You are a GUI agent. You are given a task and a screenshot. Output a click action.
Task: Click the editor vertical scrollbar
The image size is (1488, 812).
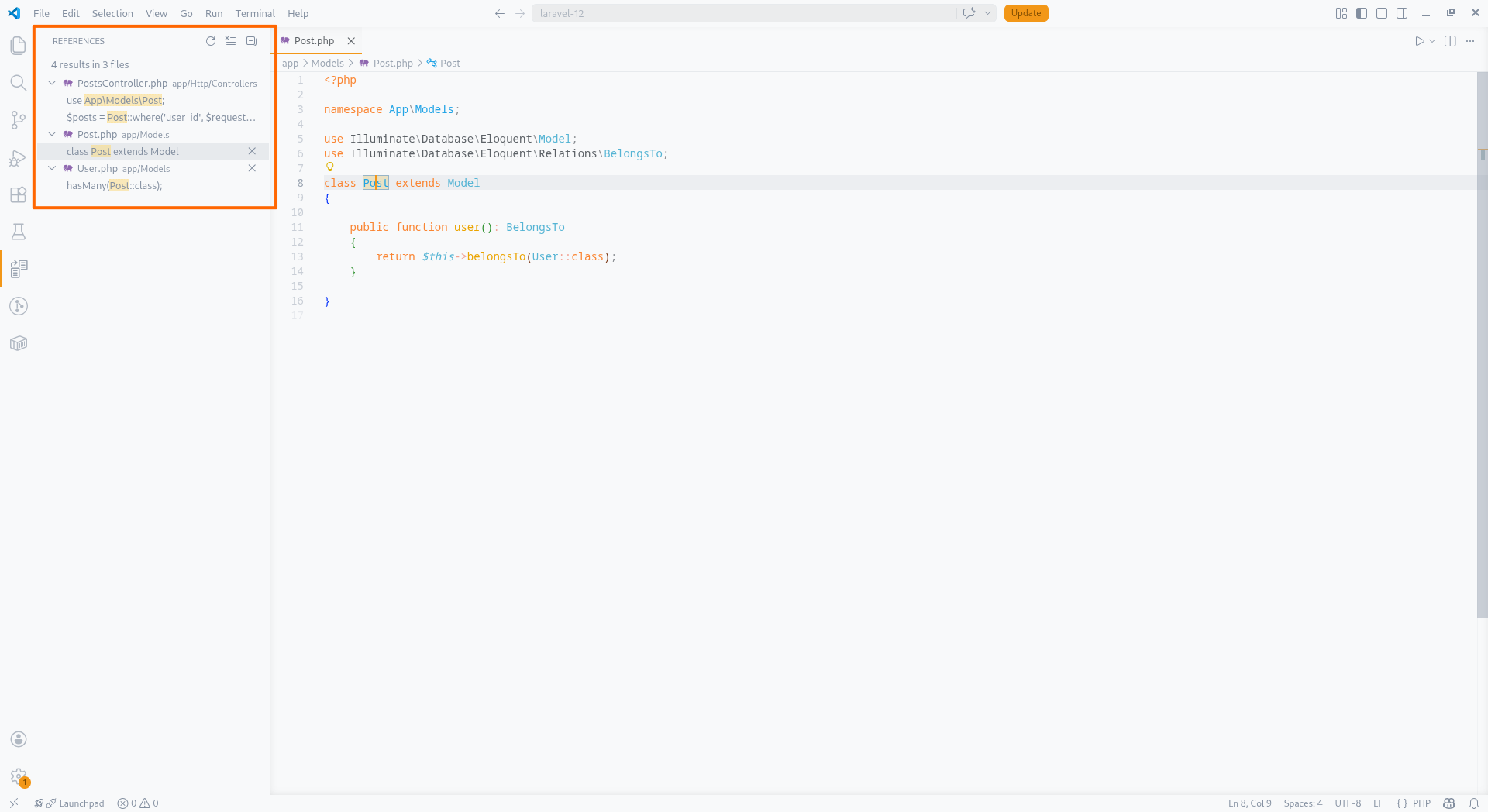(x=1482, y=345)
